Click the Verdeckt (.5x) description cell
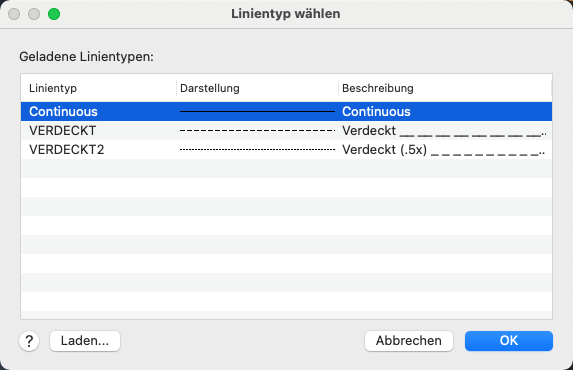This screenshot has height=370, width=573. click(x=444, y=150)
